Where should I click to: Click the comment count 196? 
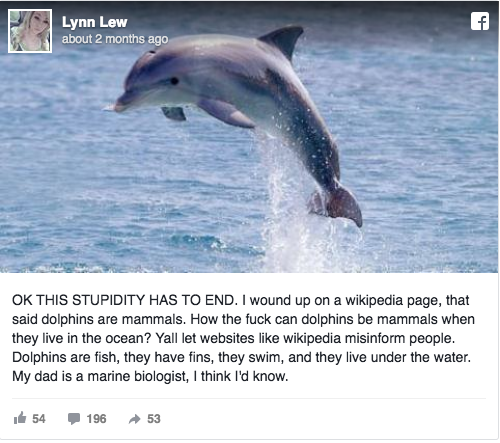96,419
